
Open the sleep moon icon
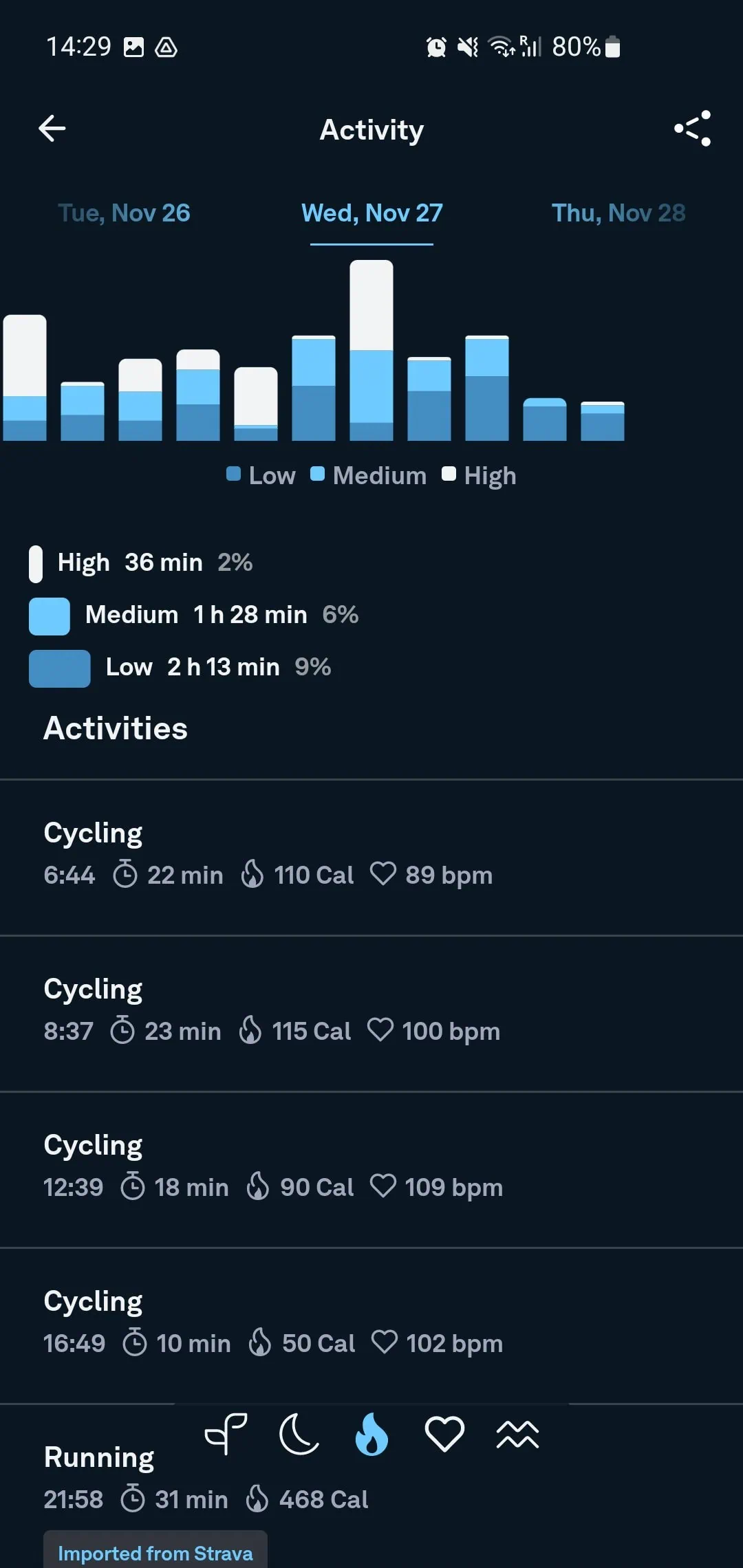pyautogui.click(x=299, y=1434)
